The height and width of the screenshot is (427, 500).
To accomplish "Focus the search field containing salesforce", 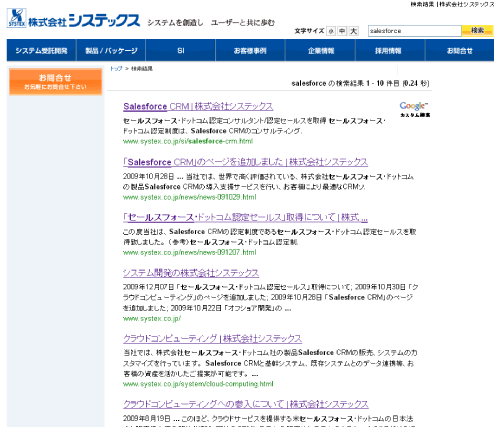I will pyautogui.click(x=415, y=31).
